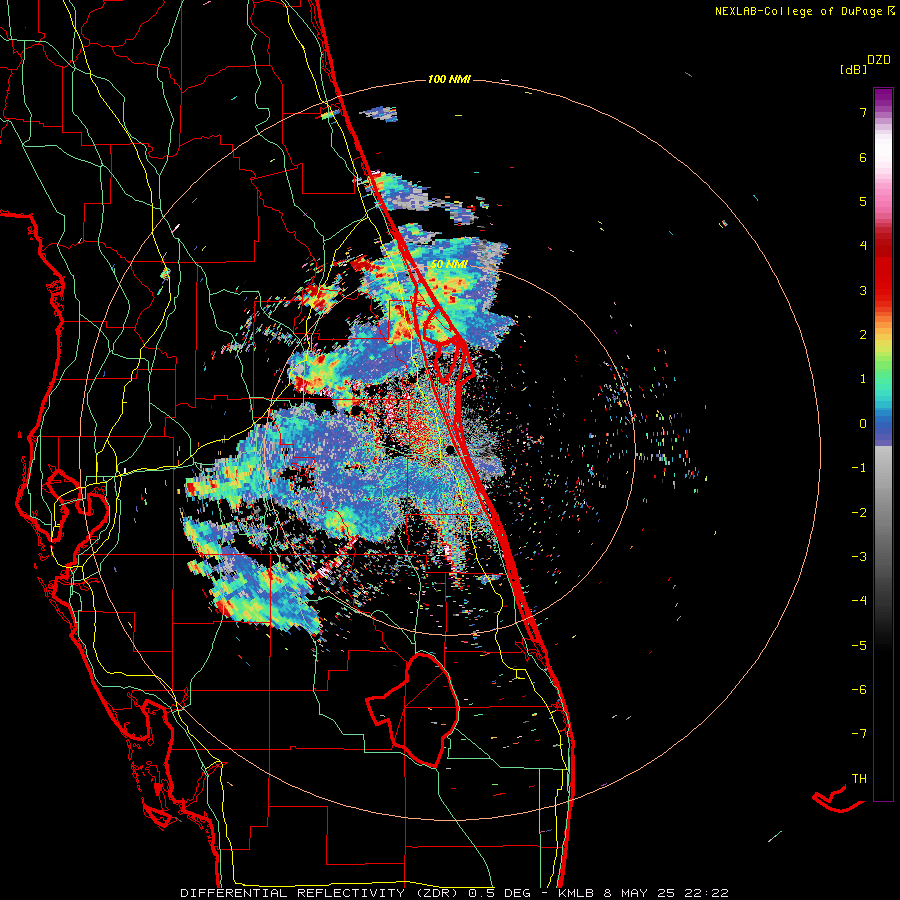900x900 pixels.
Task: Click the [dB] unit label
Action: (854, 69)
